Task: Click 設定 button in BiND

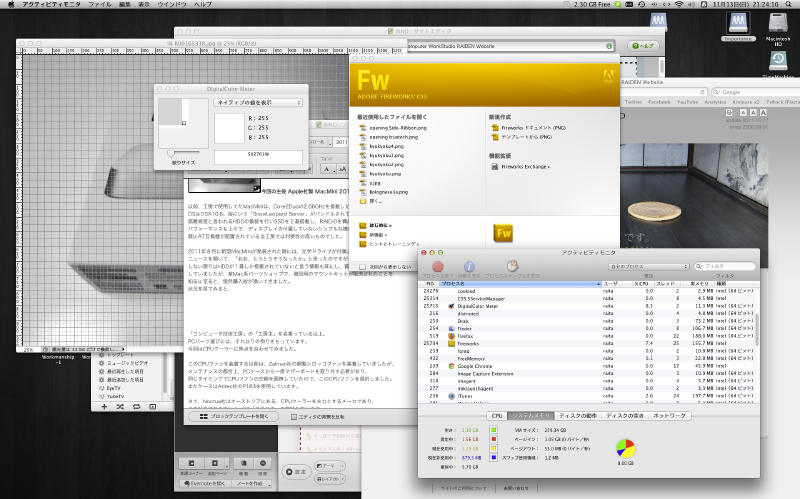Action: click(296, 472)
